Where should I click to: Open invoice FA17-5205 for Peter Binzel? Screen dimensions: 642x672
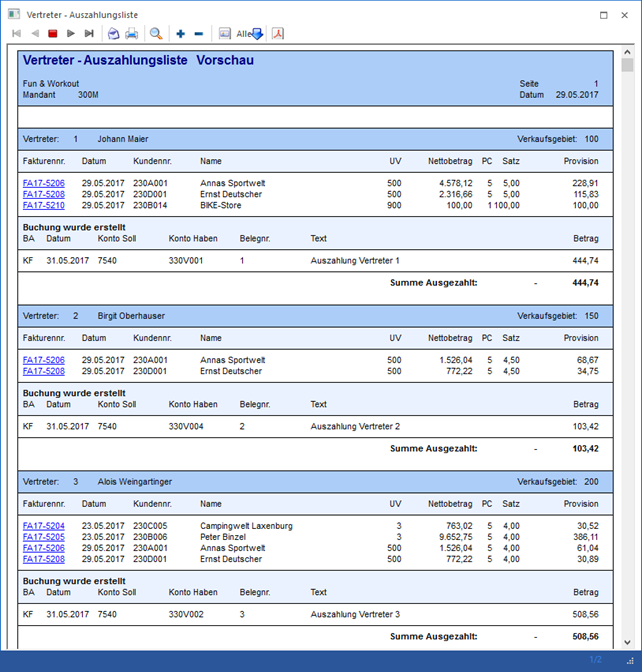coord(43,537)
